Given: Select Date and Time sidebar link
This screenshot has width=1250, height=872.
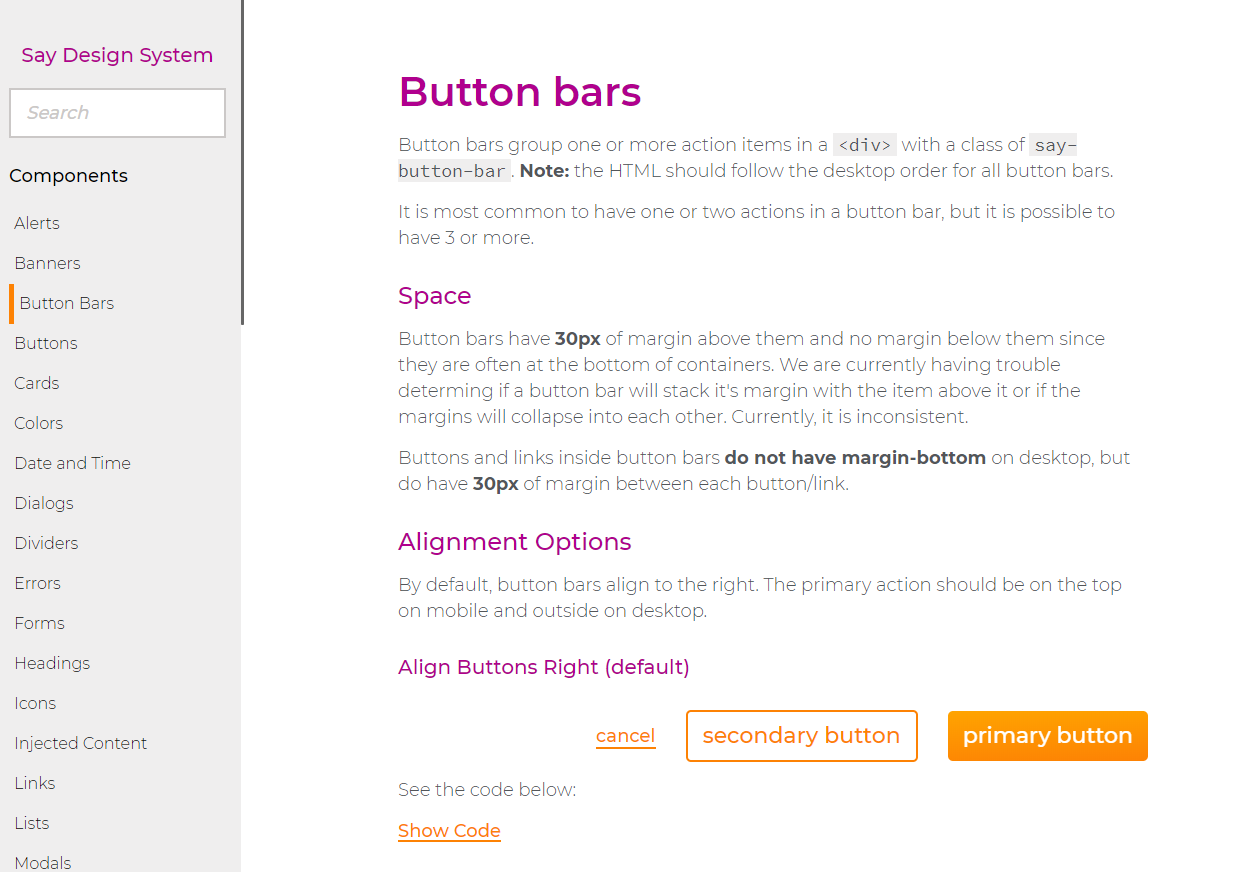Looking at the screenshot, I should [x=72, y=463].
